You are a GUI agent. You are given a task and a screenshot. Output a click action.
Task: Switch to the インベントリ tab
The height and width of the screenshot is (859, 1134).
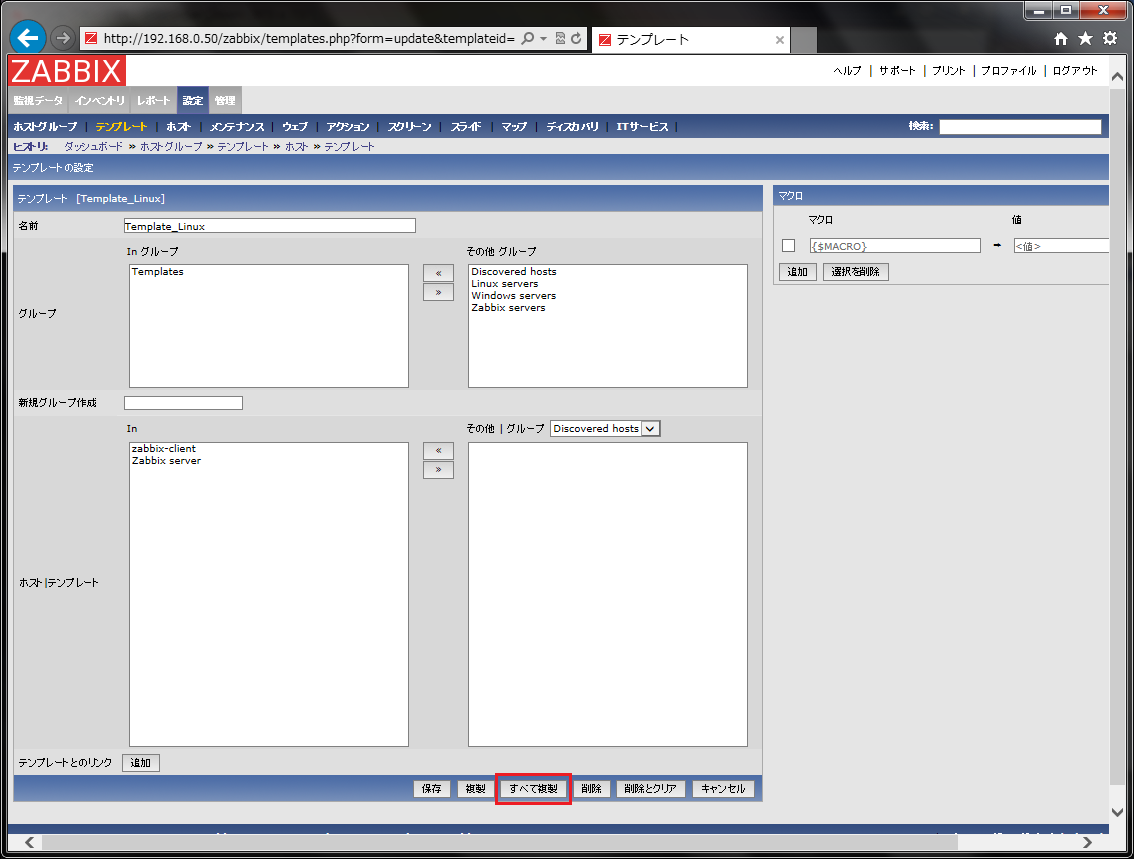pos(100,101)
